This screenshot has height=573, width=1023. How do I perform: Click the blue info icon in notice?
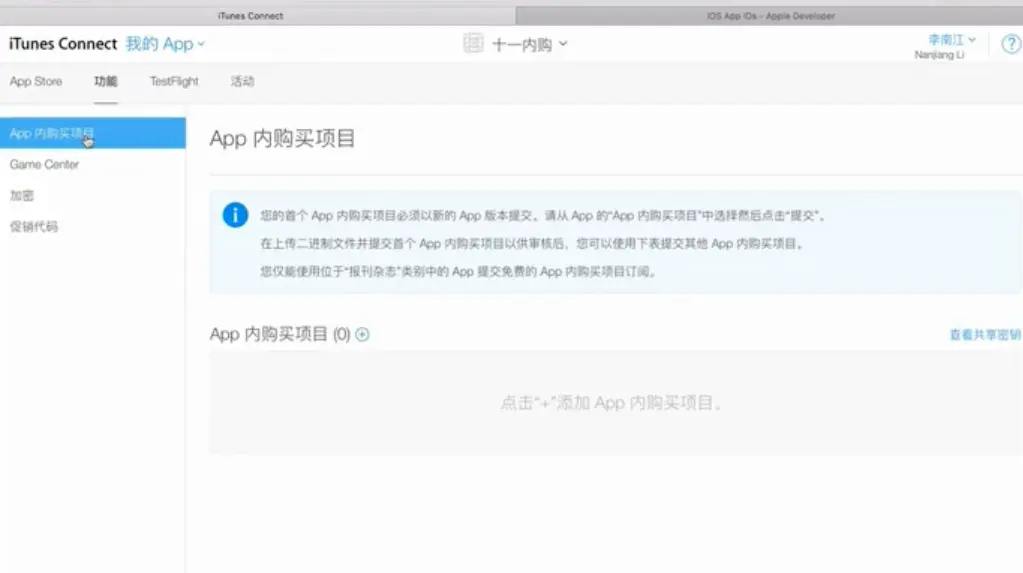(x=235, y=215)
